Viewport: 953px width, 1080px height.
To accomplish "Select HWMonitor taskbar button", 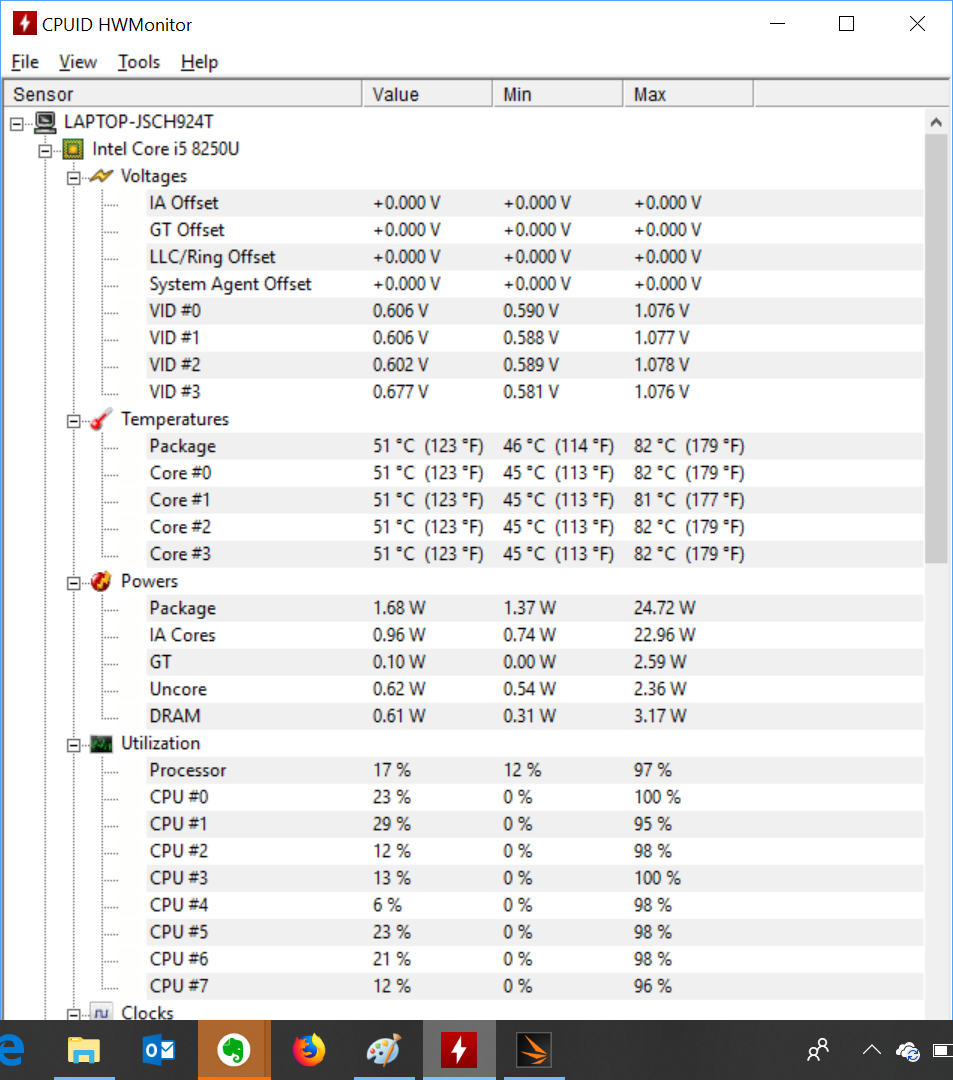I will click(x=459, y=1050).
